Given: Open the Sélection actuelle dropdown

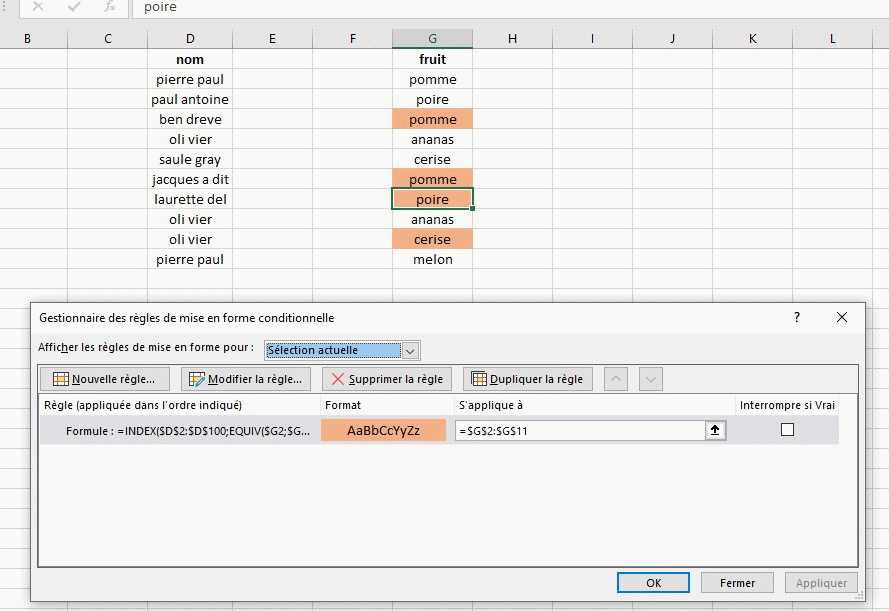Looking at the screenshot, I should [342, 350].
